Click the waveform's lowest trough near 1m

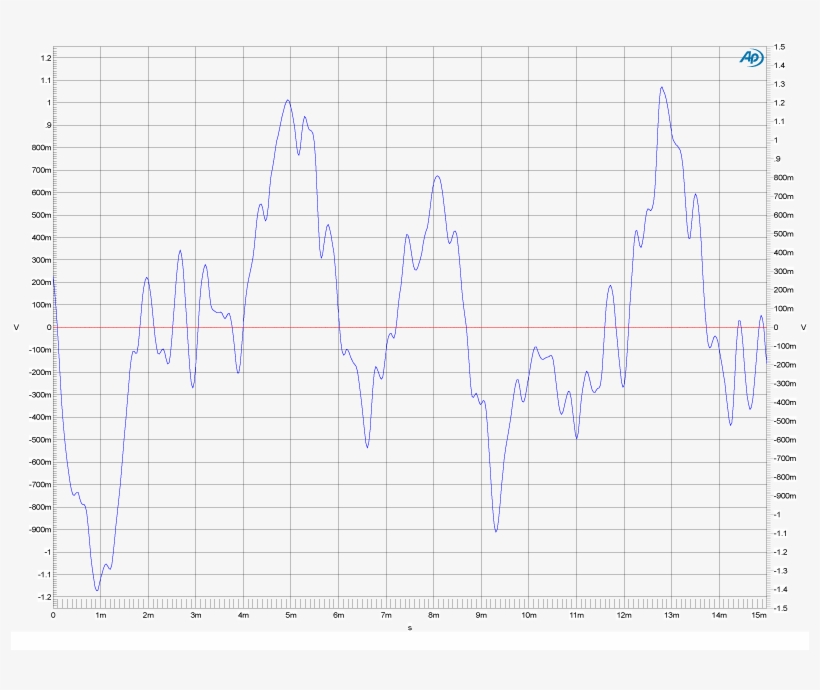tap(97, 590)
